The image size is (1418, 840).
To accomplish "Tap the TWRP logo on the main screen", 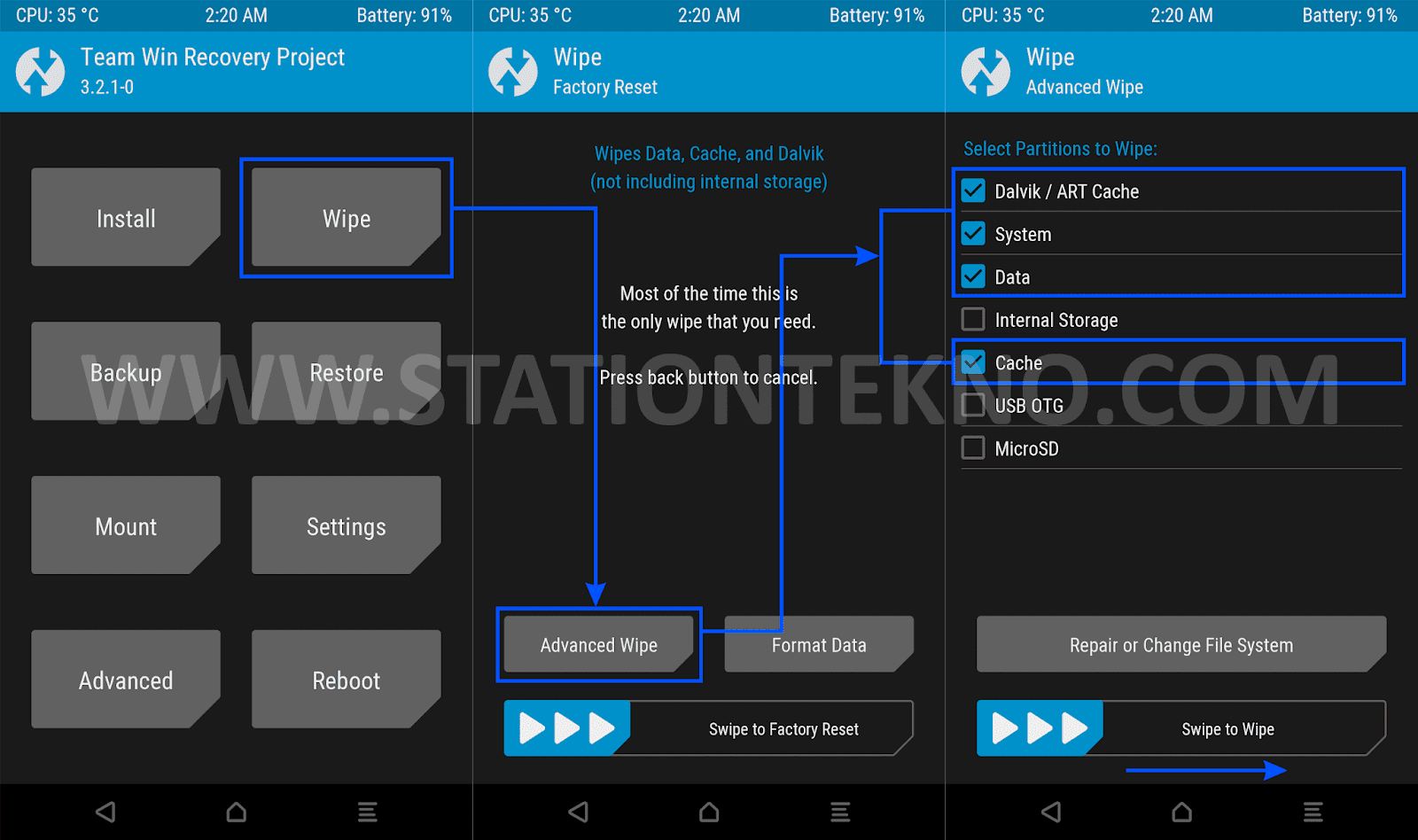I will pyautogui.click(x=40, y=71).
